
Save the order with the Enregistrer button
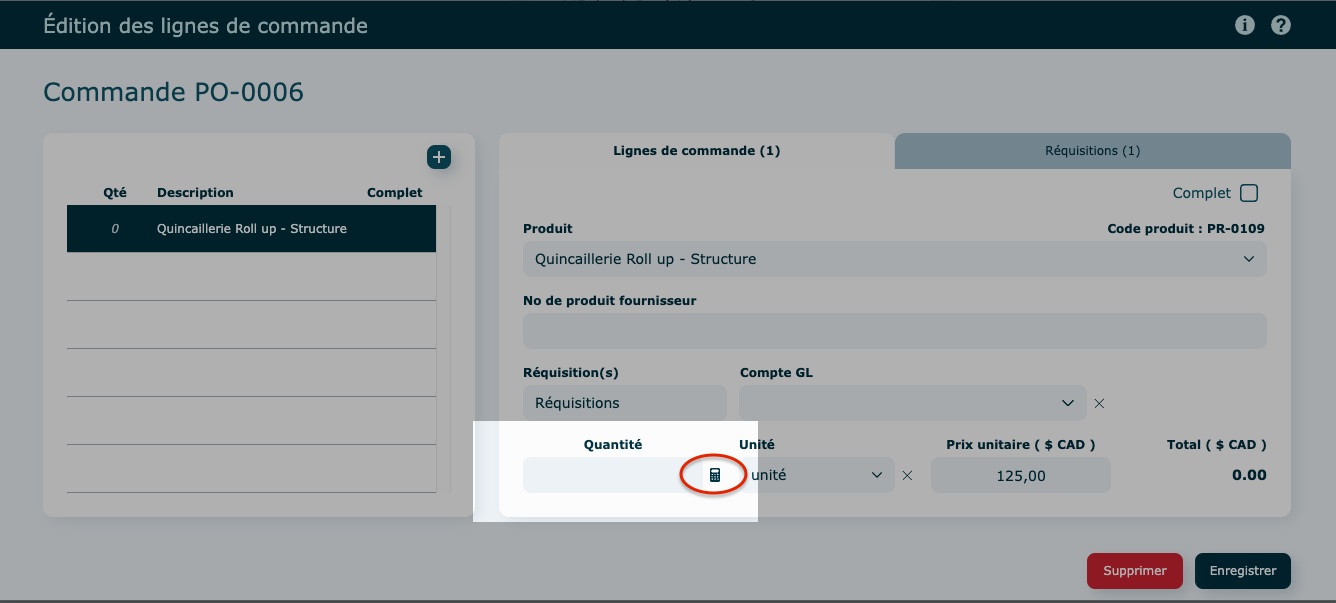pos(1242,571)
